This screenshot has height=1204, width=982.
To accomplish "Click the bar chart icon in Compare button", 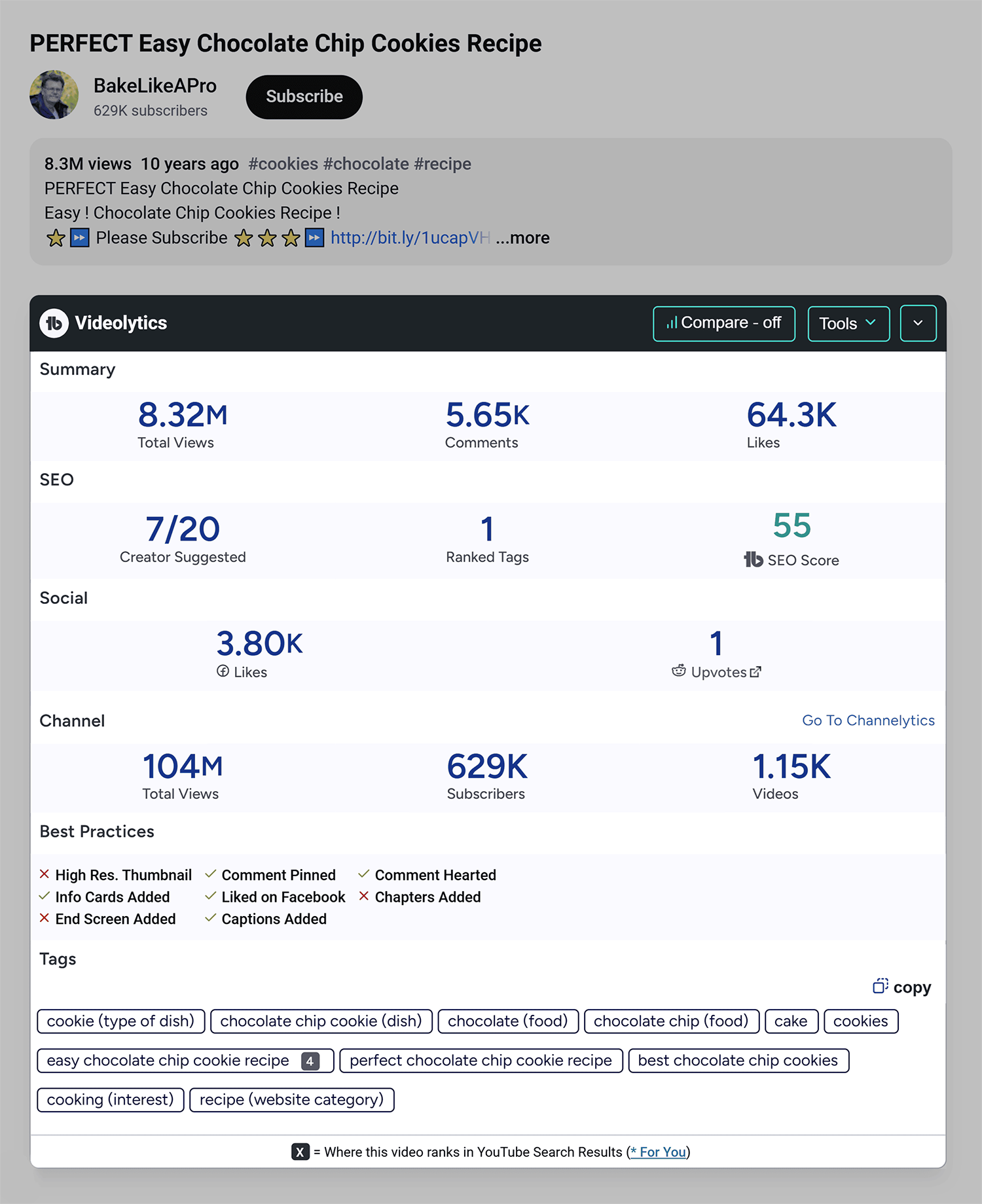I will click(x=671, y=323).
